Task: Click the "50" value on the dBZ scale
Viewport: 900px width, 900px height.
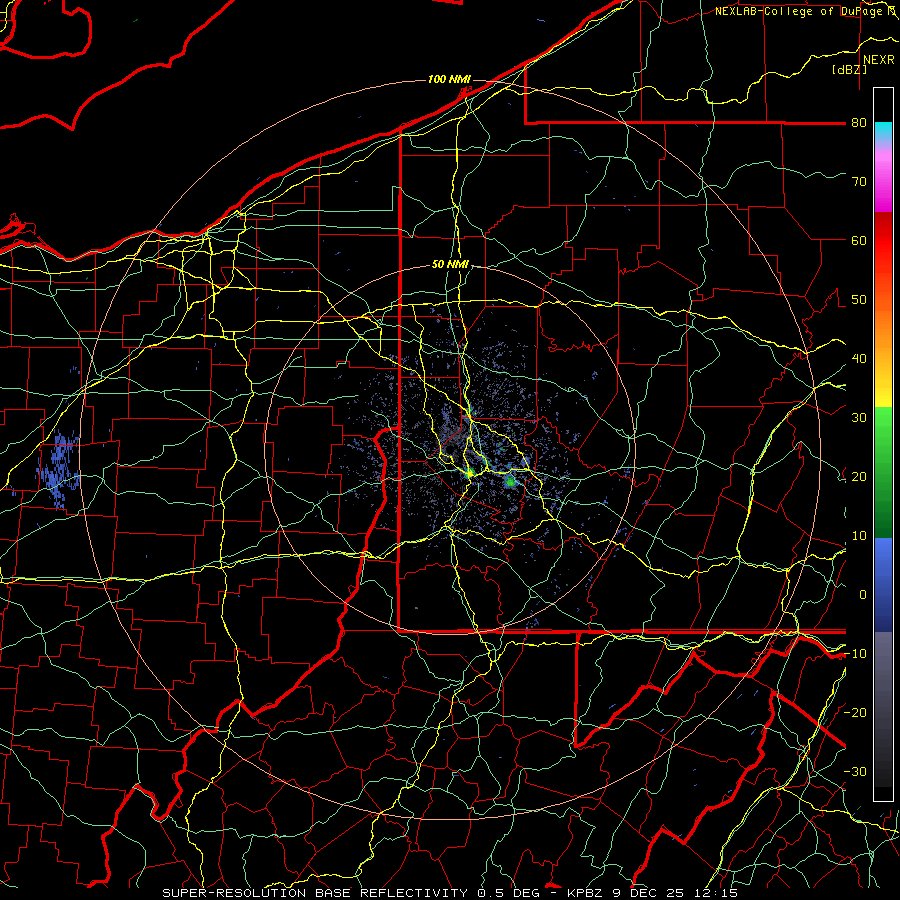Action: click(x=859, y=300)
